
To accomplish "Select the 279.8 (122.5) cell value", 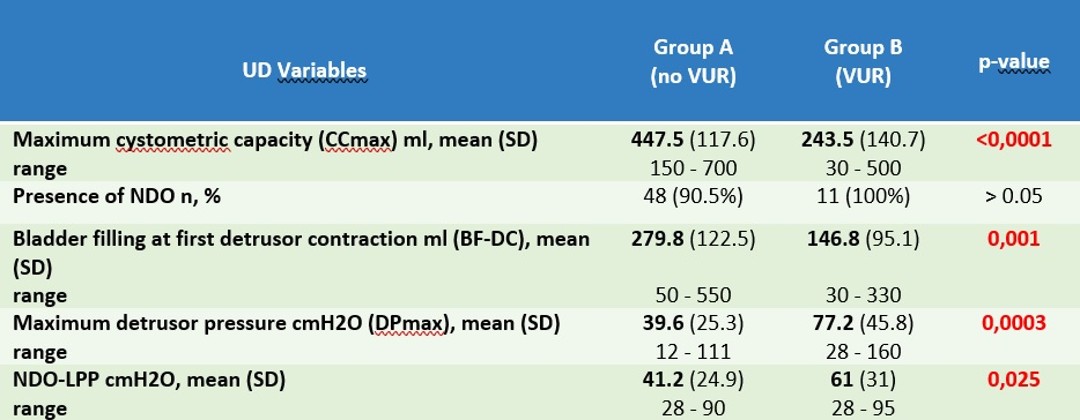I will point(693,239).
